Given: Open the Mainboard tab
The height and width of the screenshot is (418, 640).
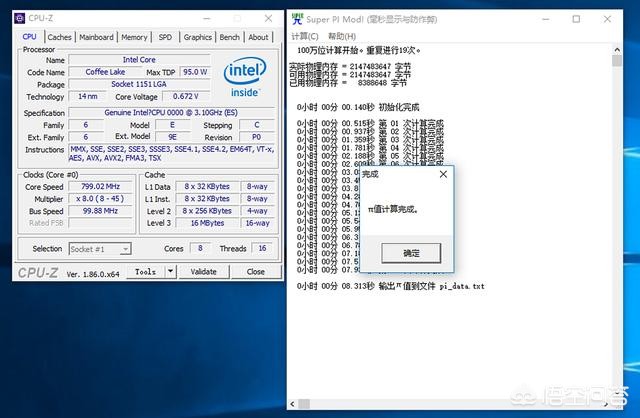Looking at the screenshot, I should coord(96,37).
